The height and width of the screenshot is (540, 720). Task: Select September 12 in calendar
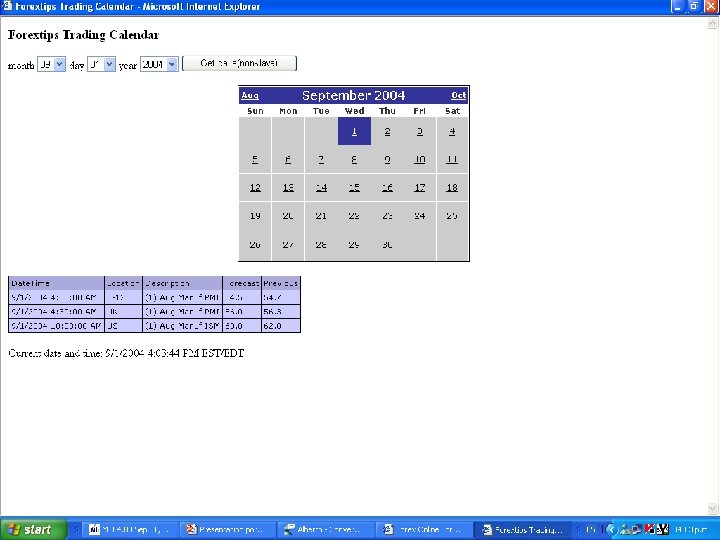coord(255,187)
